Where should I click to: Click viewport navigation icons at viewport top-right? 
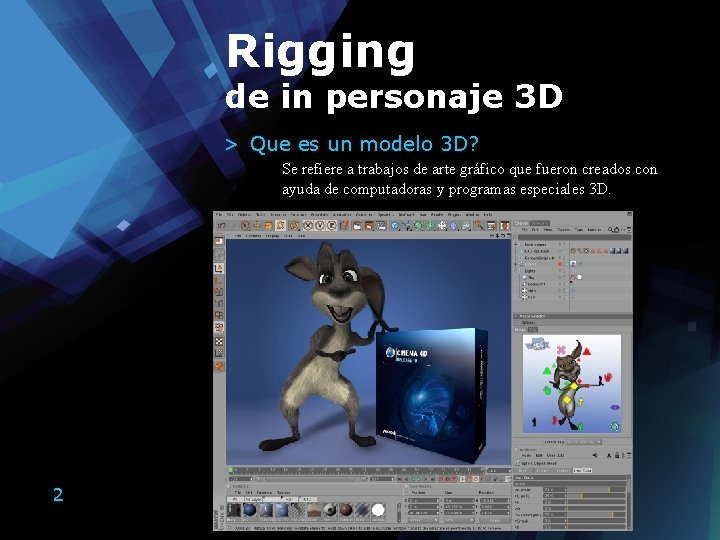point(501,236)
